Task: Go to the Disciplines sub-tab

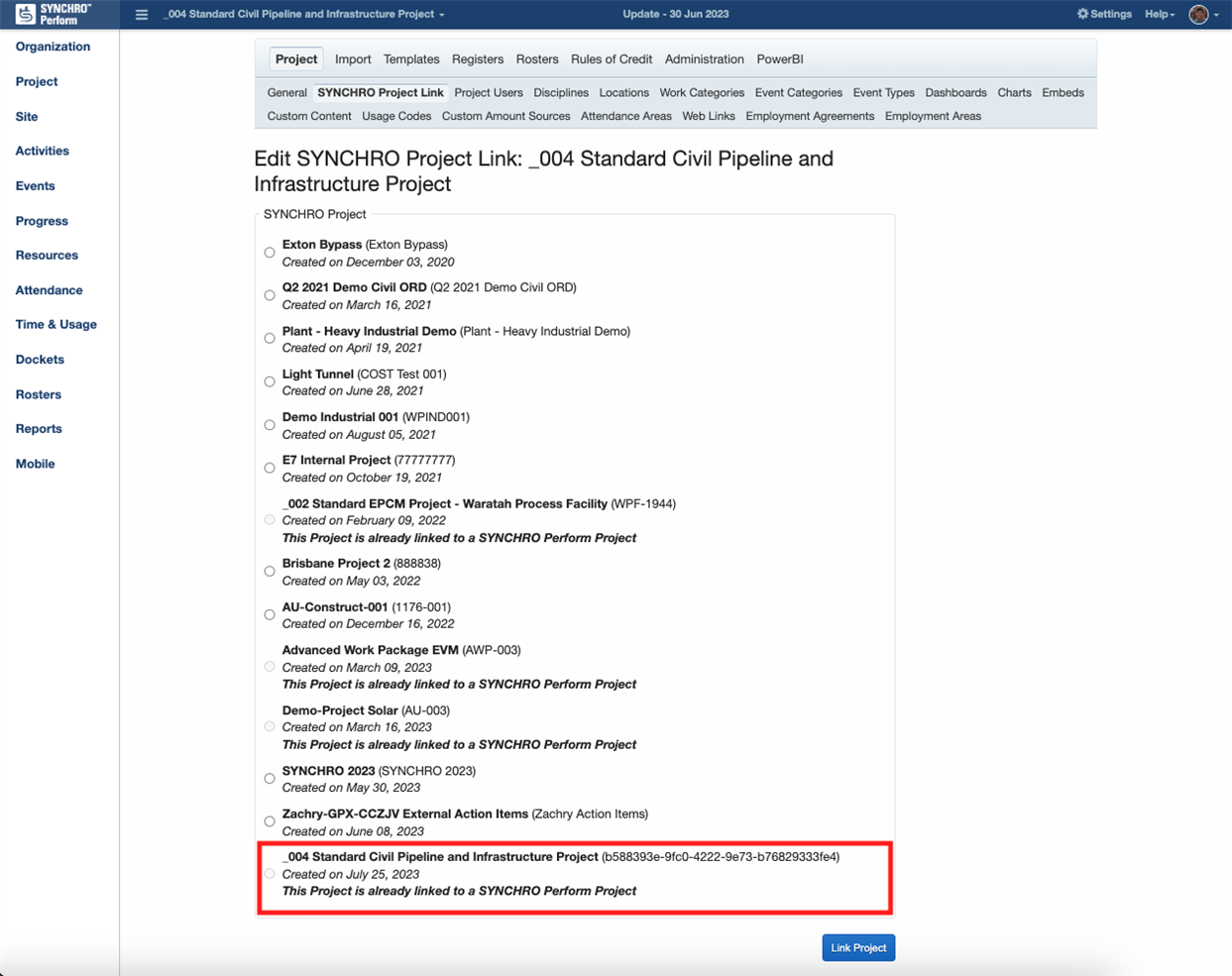Action: (x=561, y=93)
